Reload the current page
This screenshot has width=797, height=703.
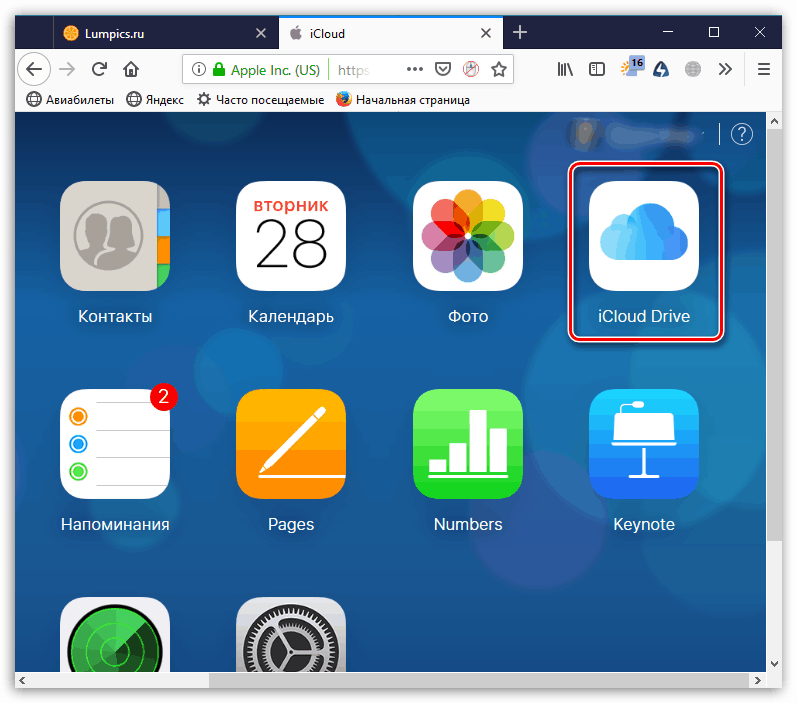click(100, 69)
